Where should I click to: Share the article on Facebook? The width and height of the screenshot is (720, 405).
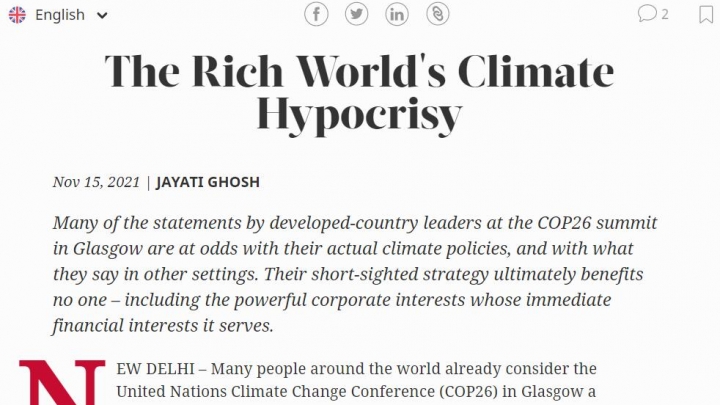coord(316,14)
